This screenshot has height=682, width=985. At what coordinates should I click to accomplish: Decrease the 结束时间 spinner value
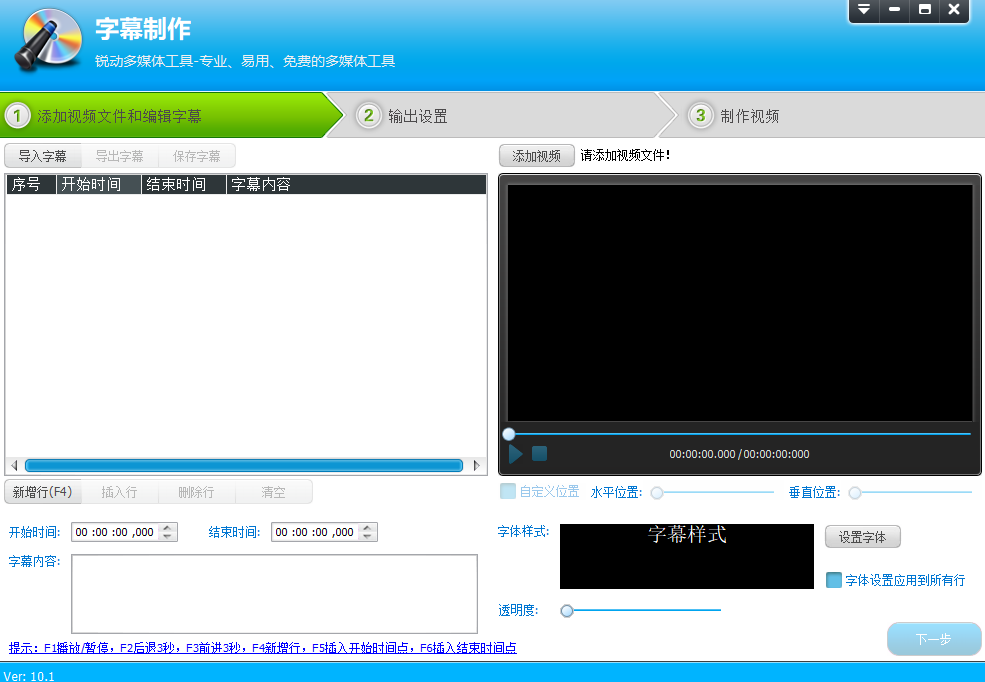coord(368,537)
